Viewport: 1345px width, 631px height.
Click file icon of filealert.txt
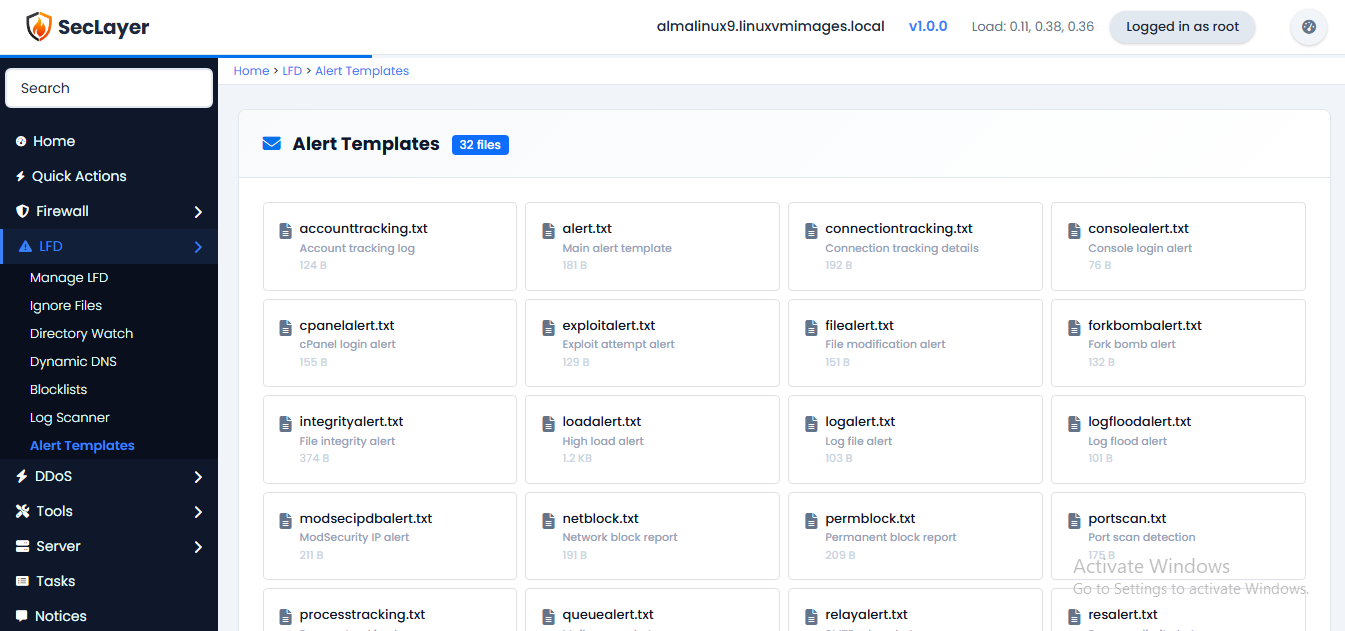(x=811, y=328)
